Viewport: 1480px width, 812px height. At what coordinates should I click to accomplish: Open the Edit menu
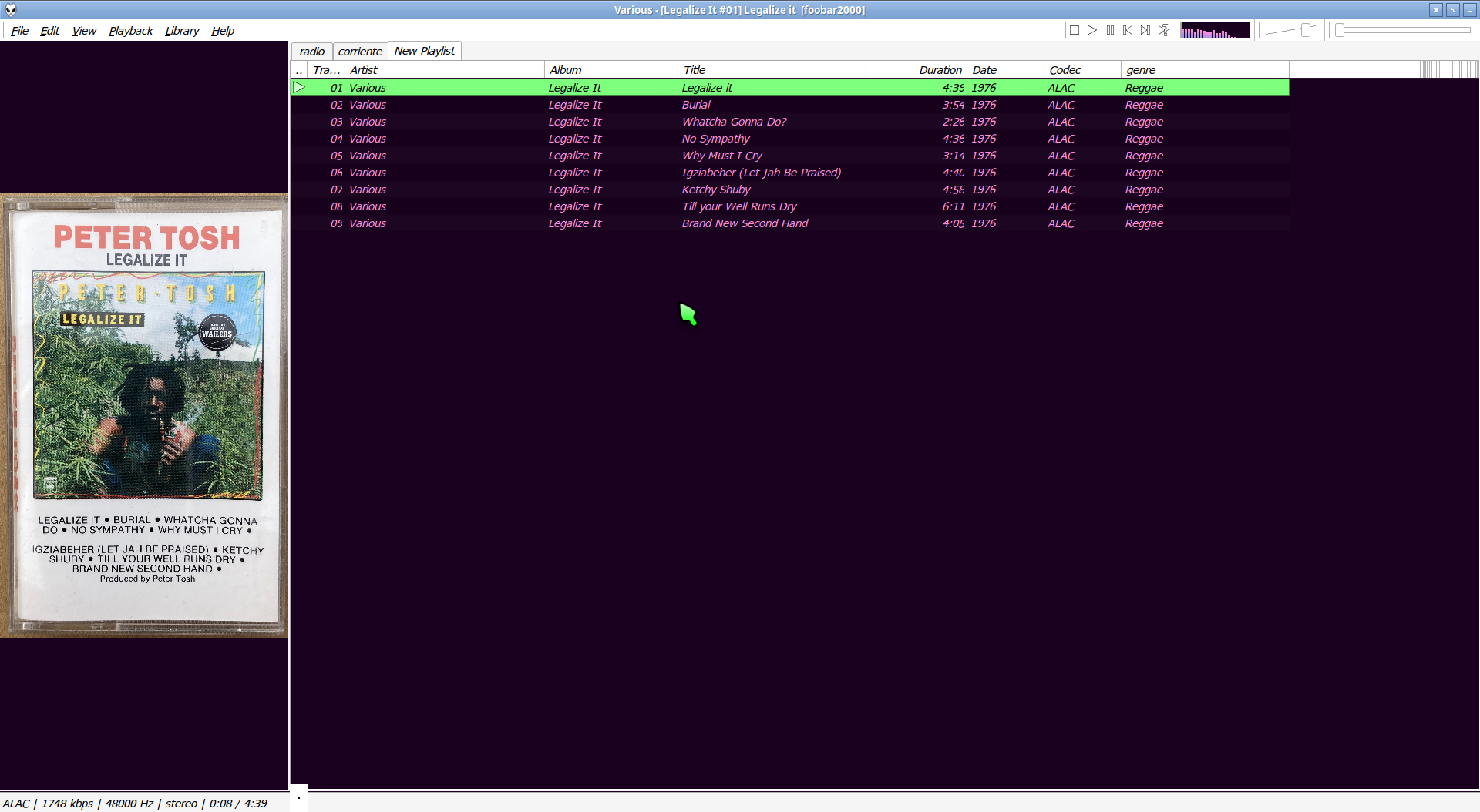click(50, 31)
